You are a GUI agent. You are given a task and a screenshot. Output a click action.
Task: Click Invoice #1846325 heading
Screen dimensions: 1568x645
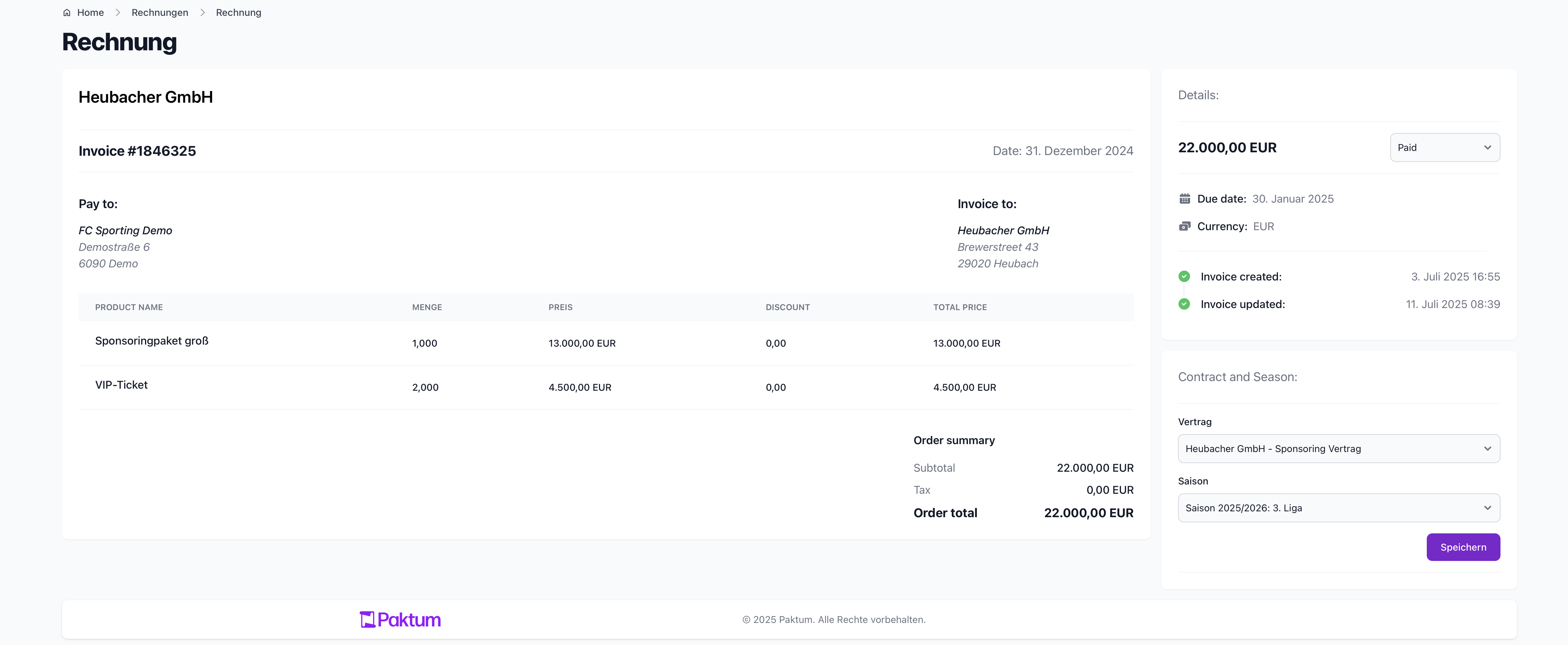tap(137, 151)
